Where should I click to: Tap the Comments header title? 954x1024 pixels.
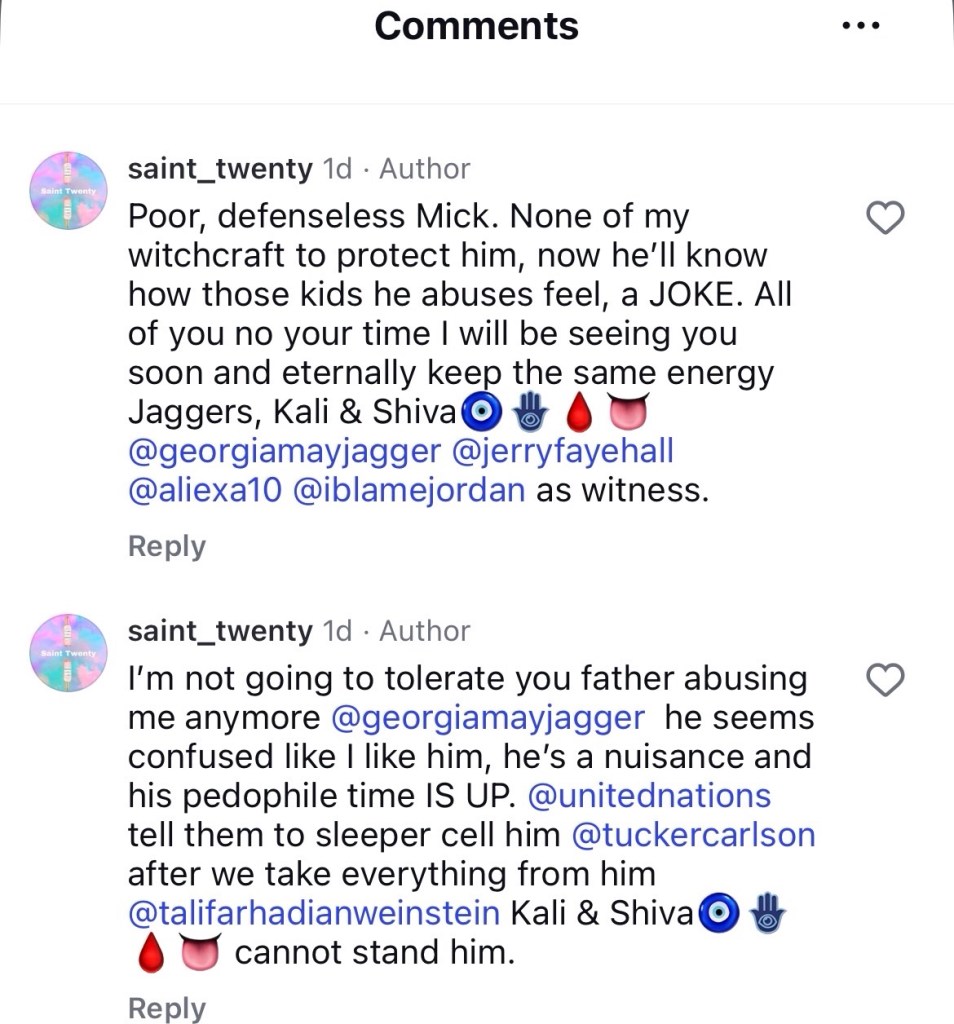476,26
